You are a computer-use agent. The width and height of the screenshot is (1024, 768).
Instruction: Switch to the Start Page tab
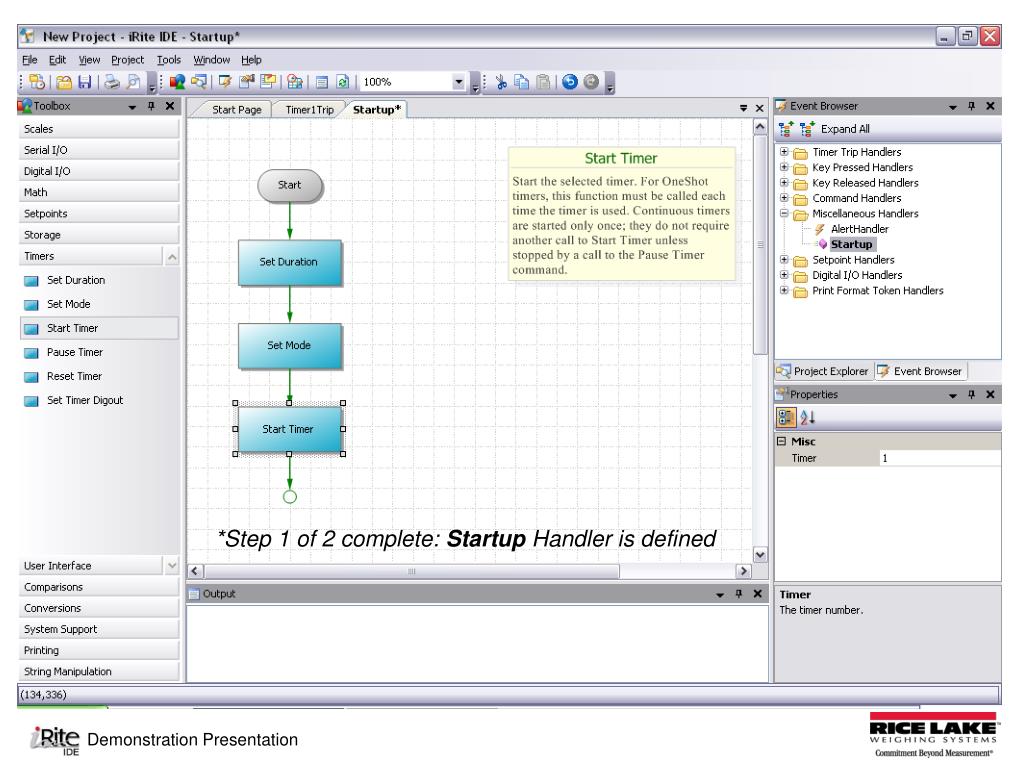[236, 110]
